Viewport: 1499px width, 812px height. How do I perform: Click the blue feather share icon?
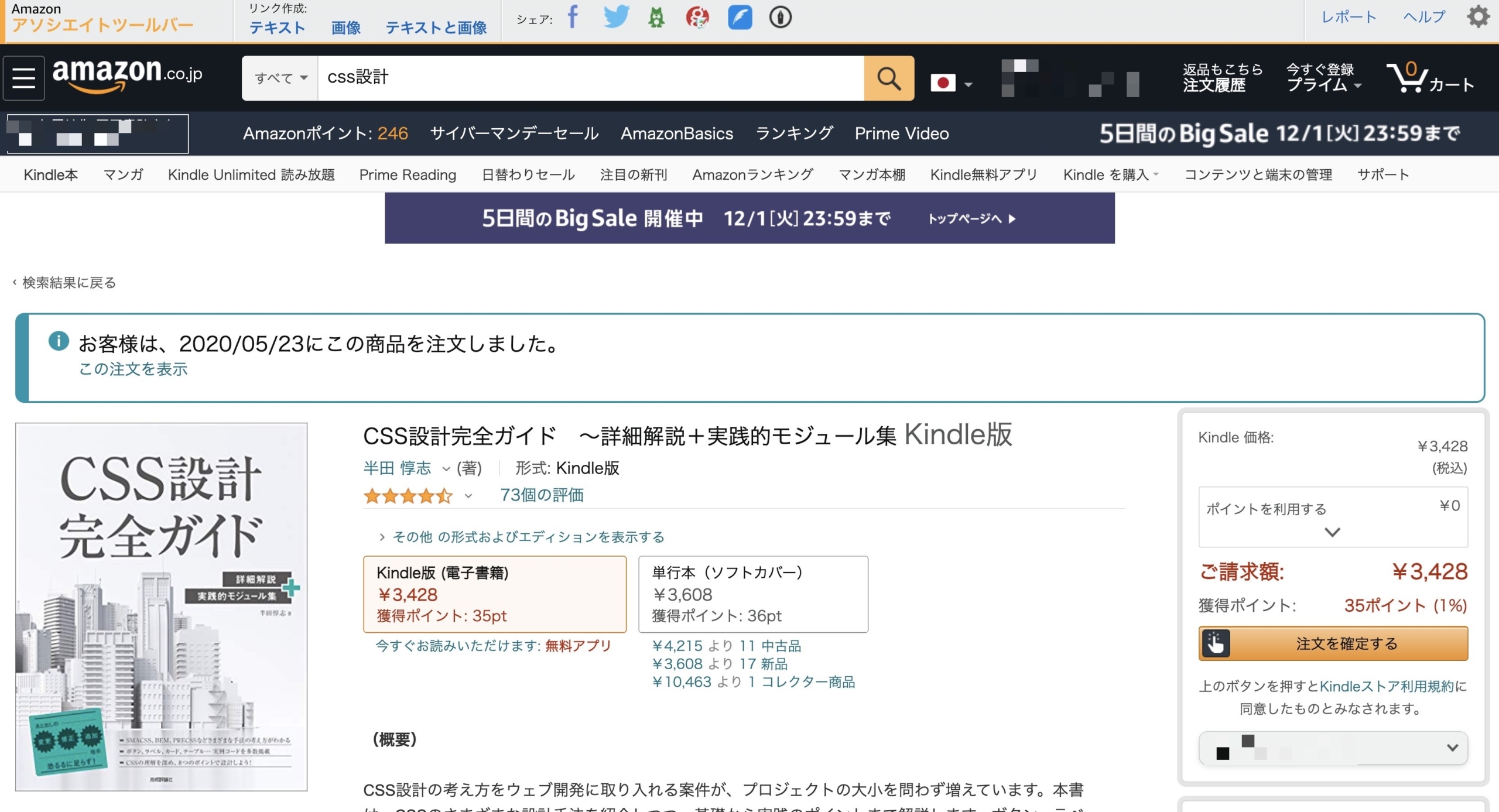[740, 18]
